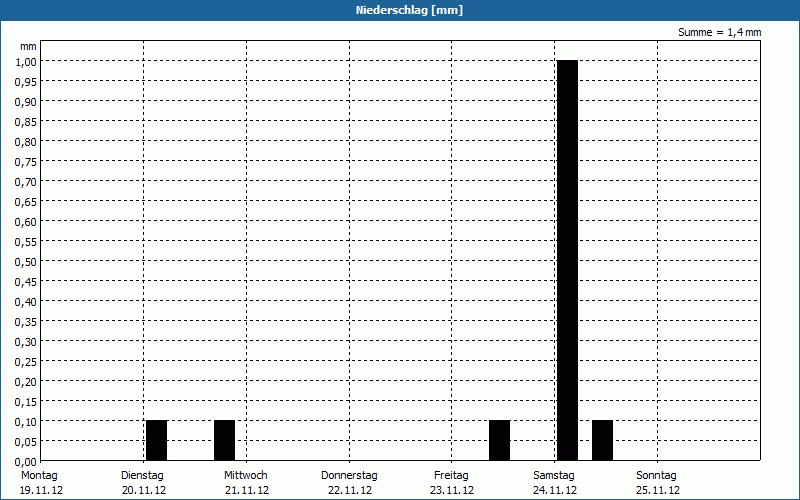Image resolution: width=800 pixels, height=500 pixels.
Task: Click the 0,10 value on y-axis
Action: coord(26,421)
